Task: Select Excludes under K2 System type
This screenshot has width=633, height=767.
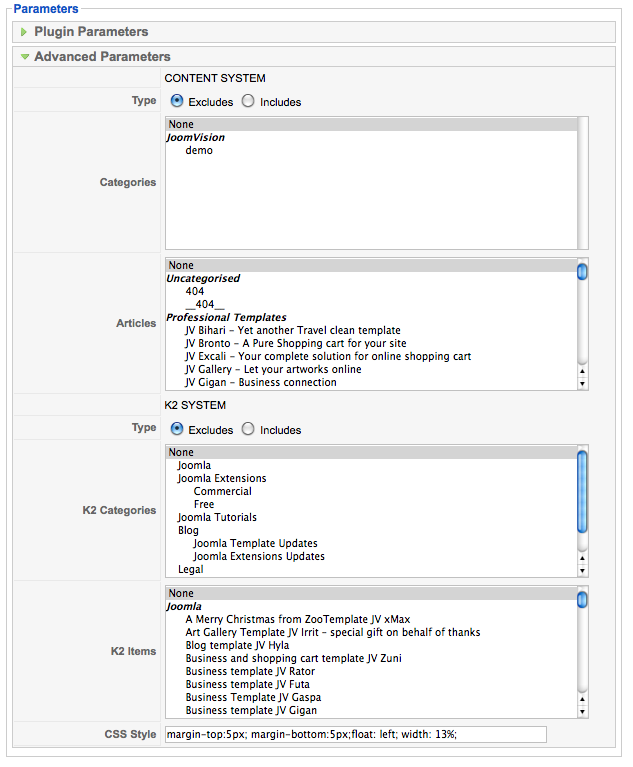Action: tap(177, 429)
